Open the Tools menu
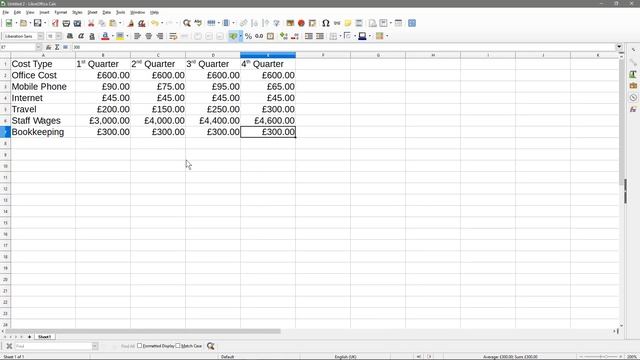Viewport: 640px width, 360px height. click(x=120, y=13)
